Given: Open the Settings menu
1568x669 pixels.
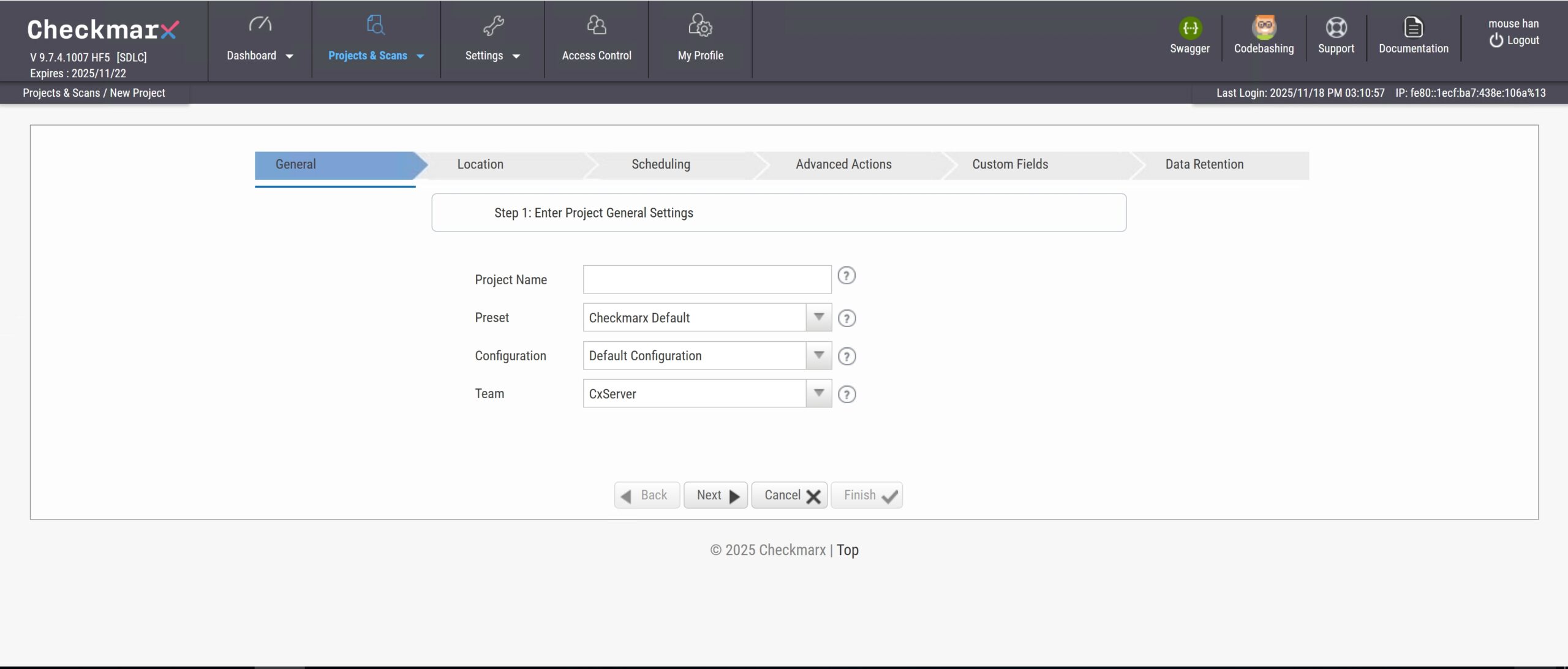Looking at the screenshot, I should pyautogui.click(x=492, y=55).
